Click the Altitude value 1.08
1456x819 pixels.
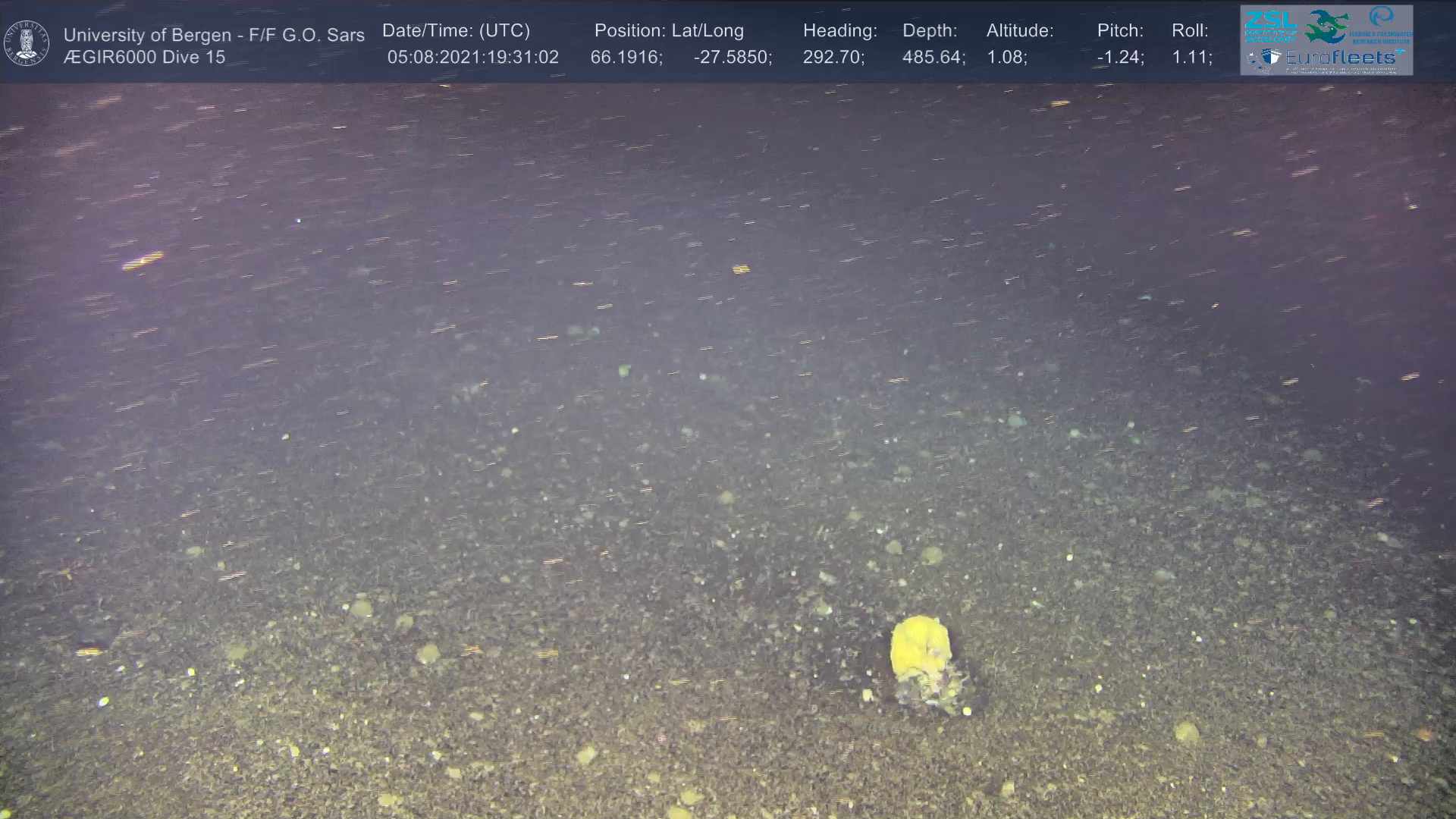(x=1006, y=57)
